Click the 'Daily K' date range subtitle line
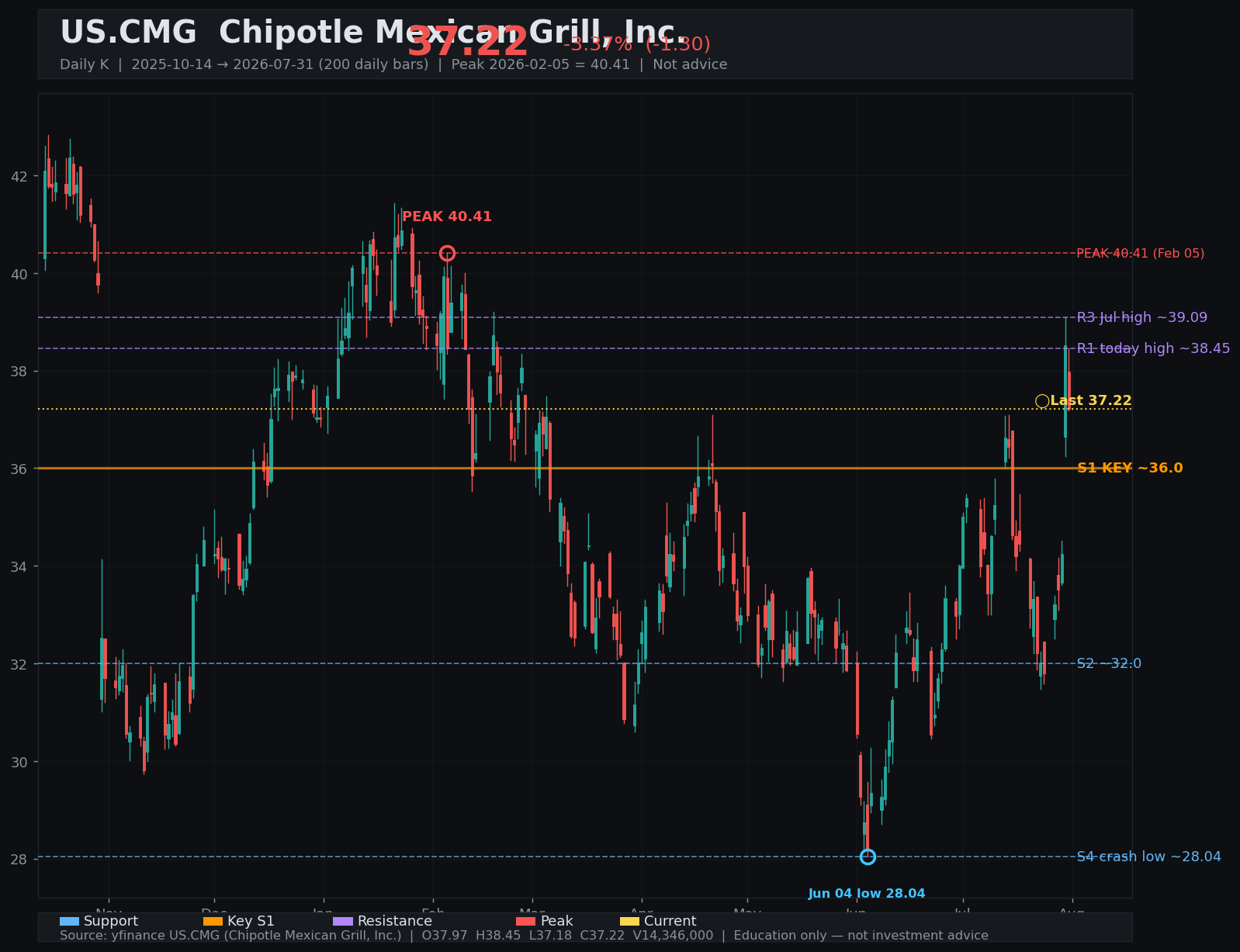 coord(393,64)
